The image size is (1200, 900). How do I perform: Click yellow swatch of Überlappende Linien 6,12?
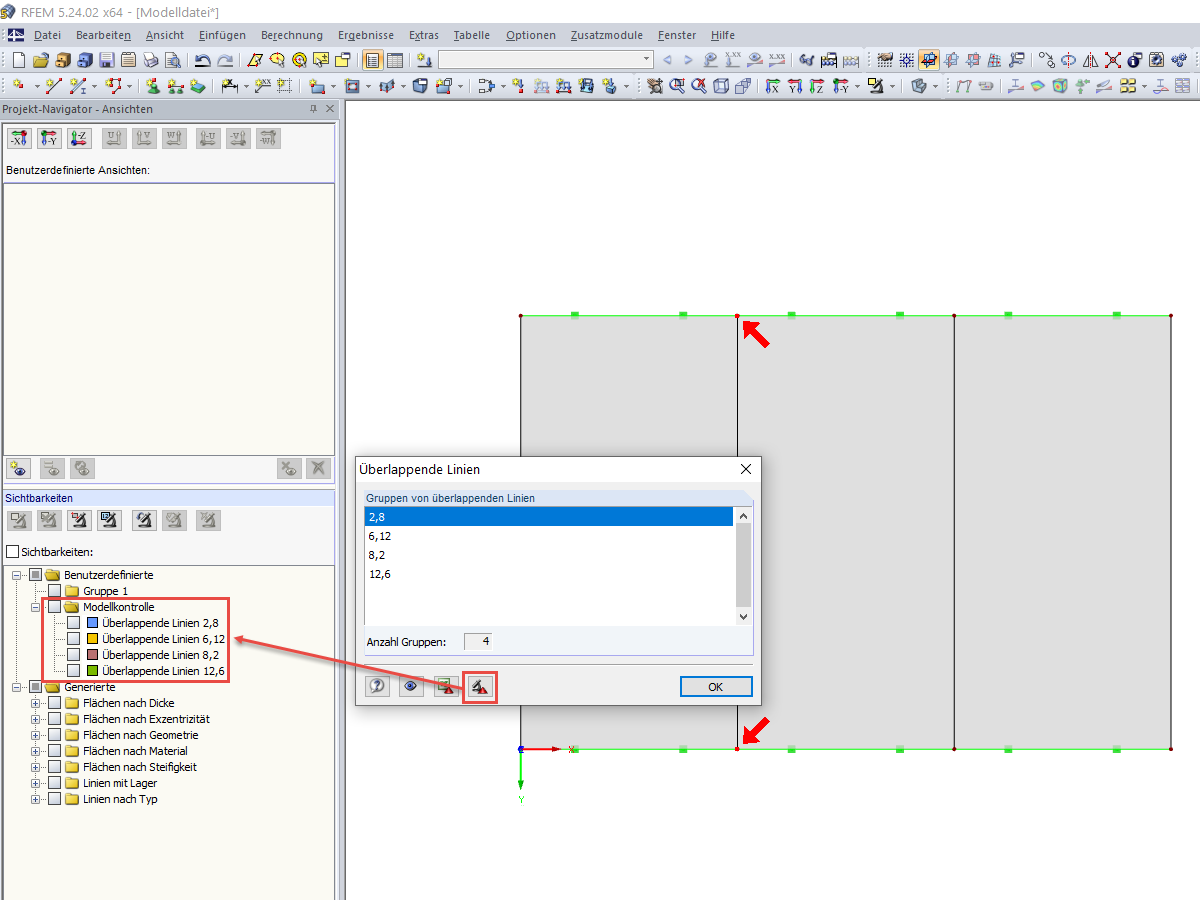click(x=92, y=639)
